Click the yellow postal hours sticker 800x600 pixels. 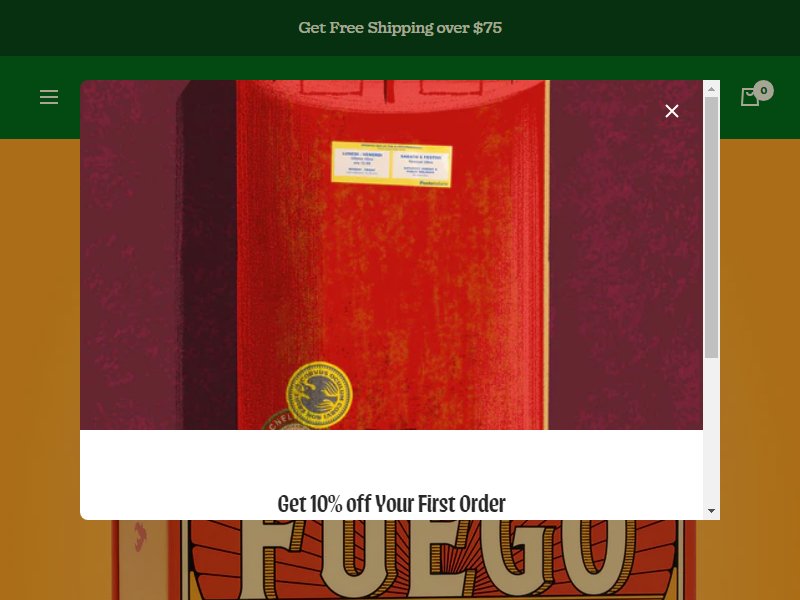(391, 164)
